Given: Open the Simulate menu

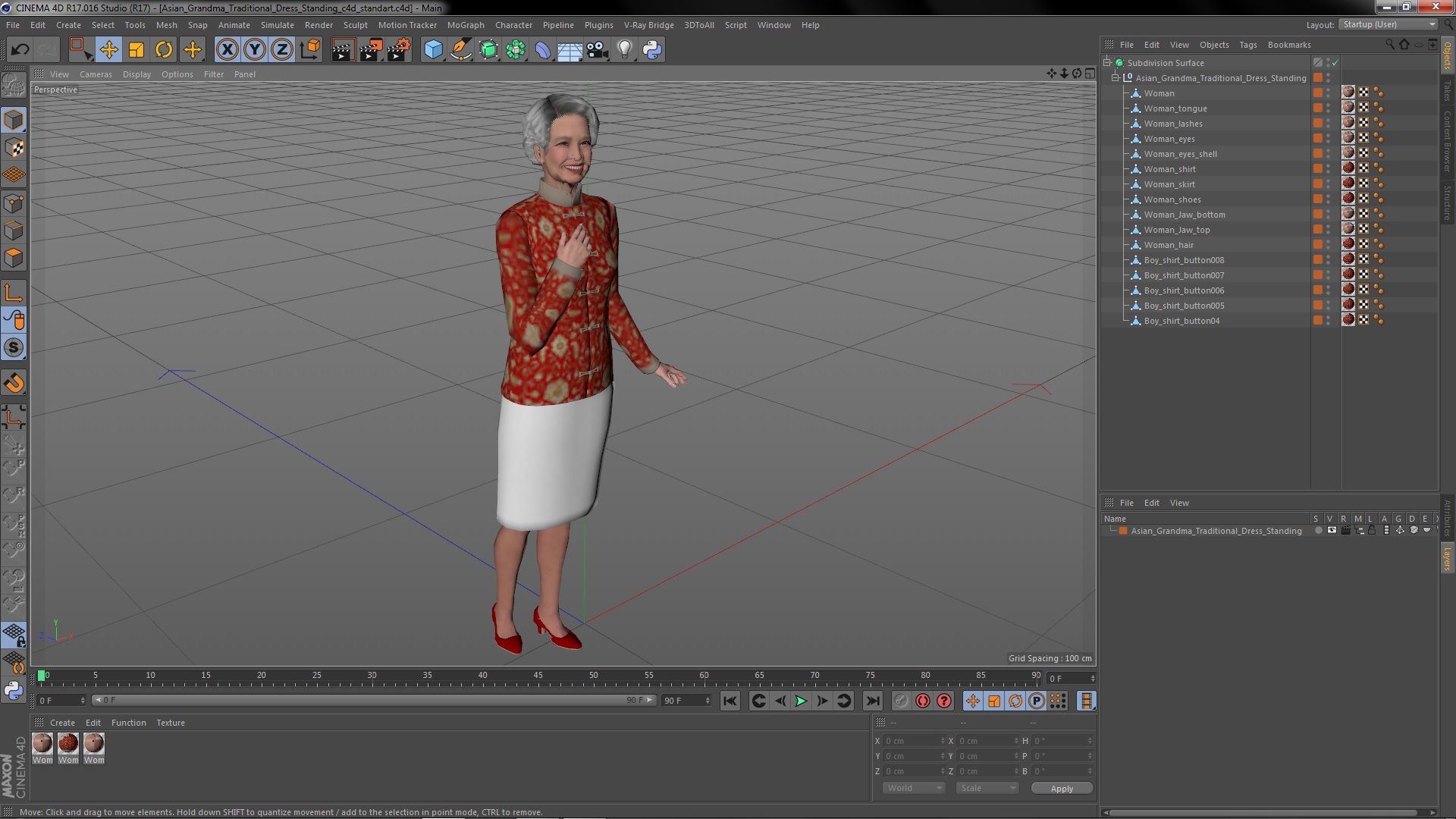Looking at the screenshot, I should [277, 25].
